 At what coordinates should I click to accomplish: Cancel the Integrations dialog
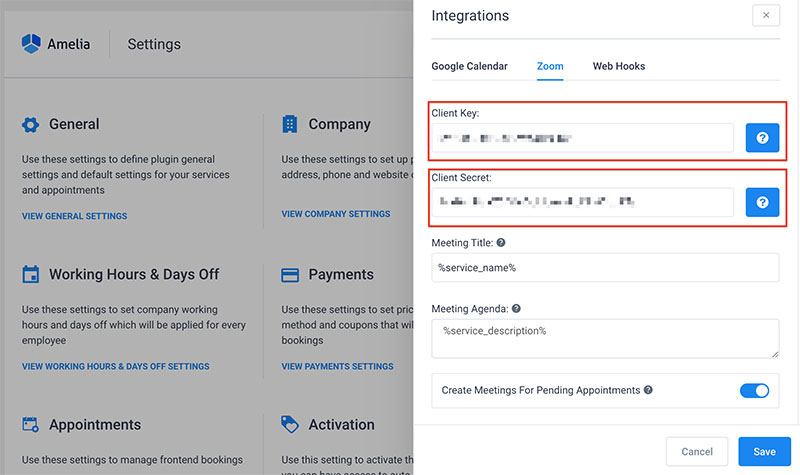click(x=697, y=452)
